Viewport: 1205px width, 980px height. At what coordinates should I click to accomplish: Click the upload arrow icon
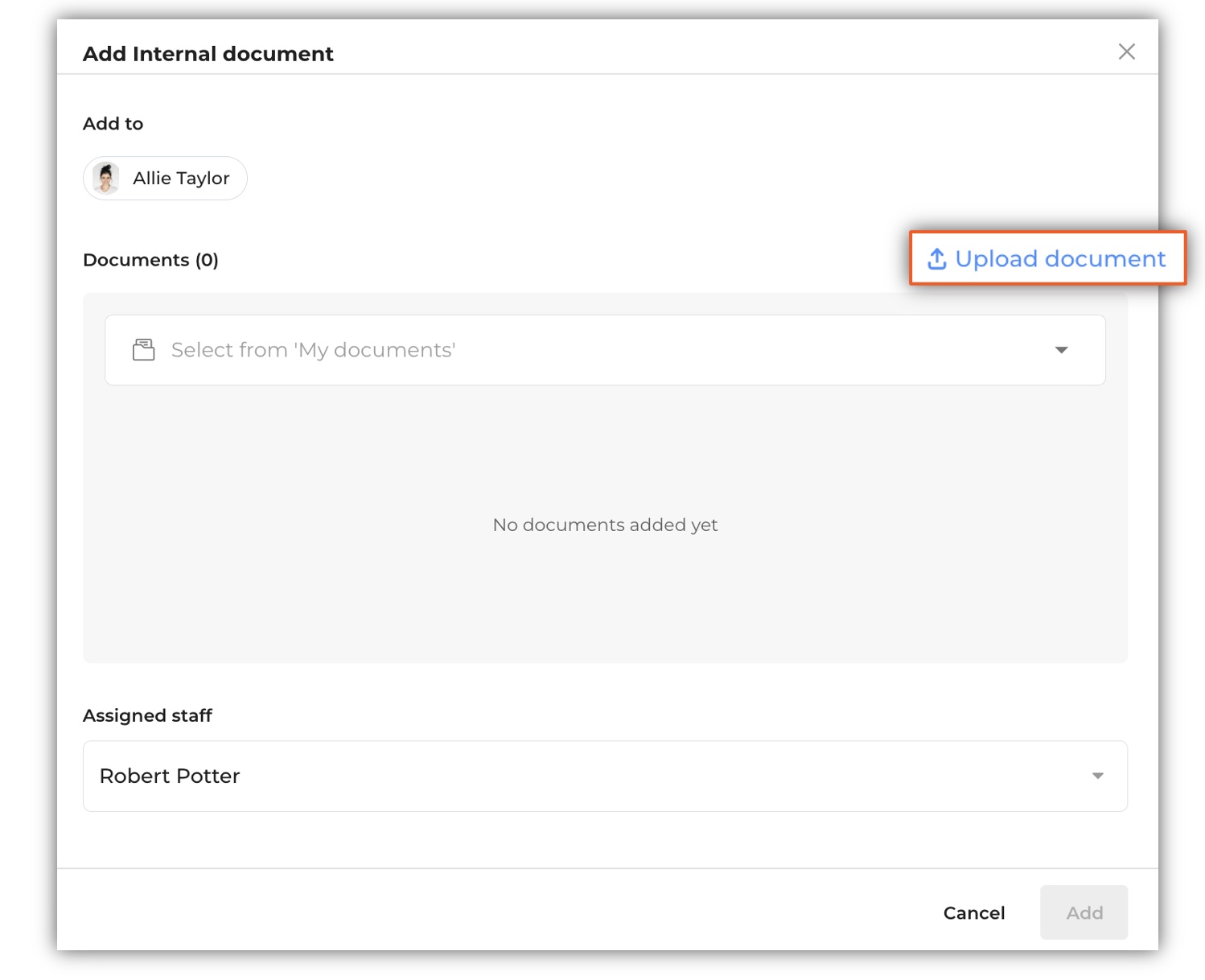(x=936, y=259)
